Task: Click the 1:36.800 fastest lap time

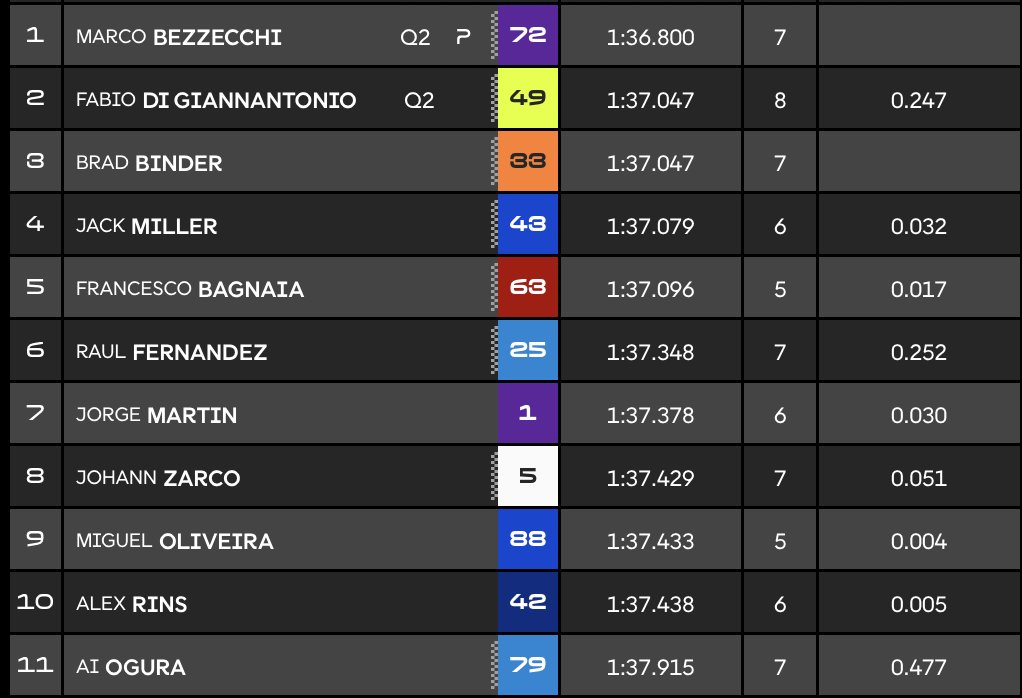Action: click(650, 38)
